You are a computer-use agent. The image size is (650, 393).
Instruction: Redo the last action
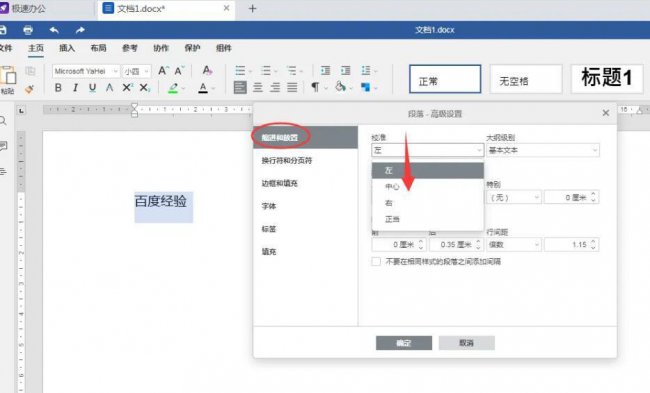80,30
